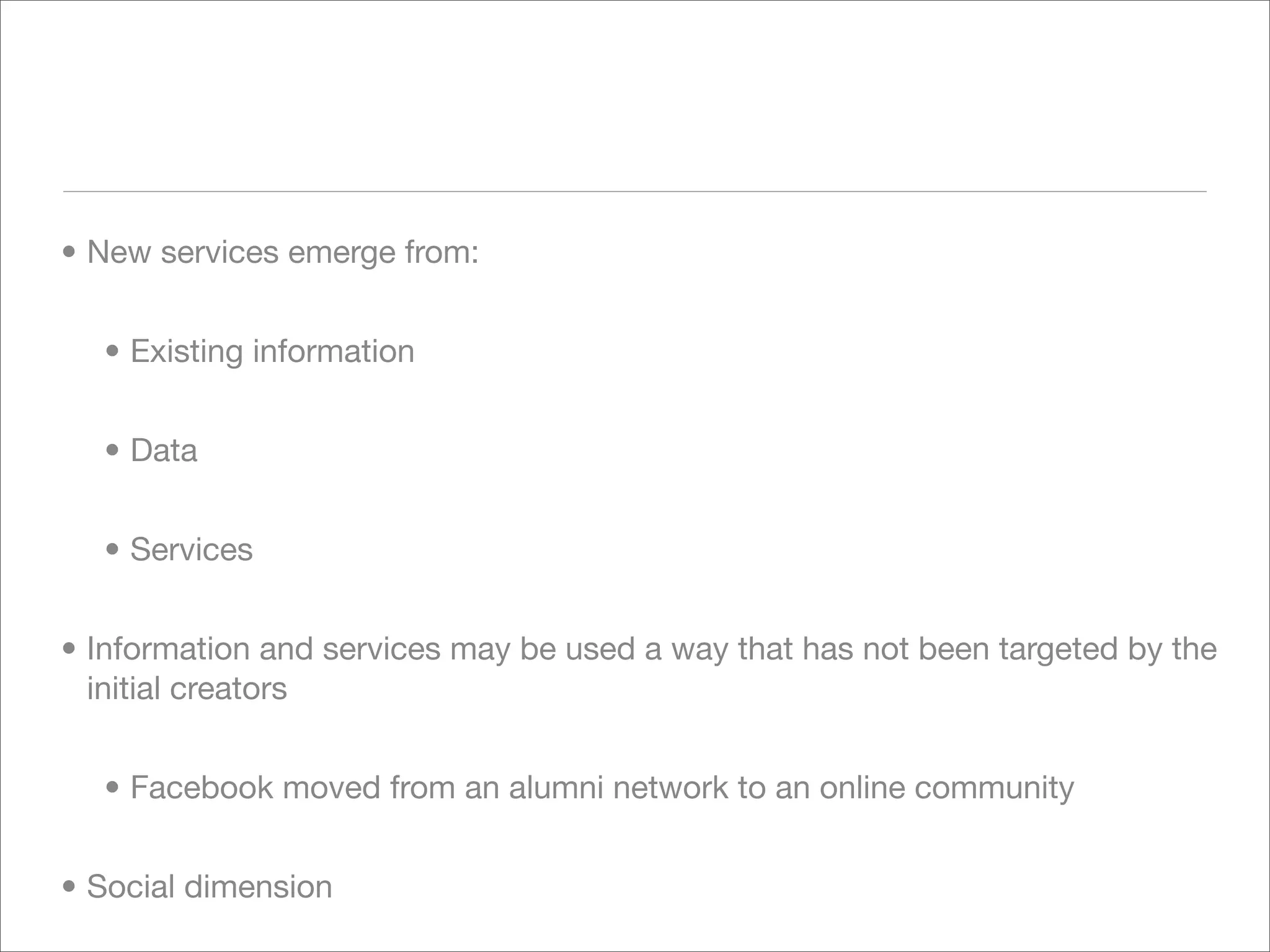Click the bullet dot before 'Information and services'
This screenshot has height=952, width=1270.
click(x=69, y=650)
